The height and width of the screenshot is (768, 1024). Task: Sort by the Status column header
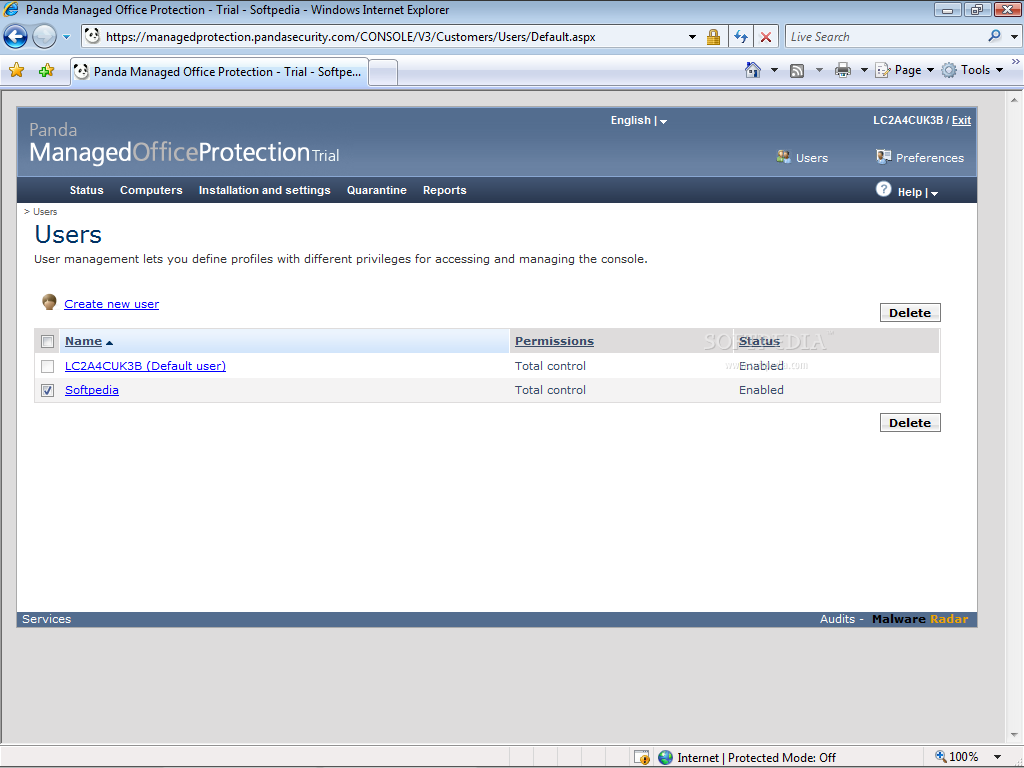tap(759, 341)
